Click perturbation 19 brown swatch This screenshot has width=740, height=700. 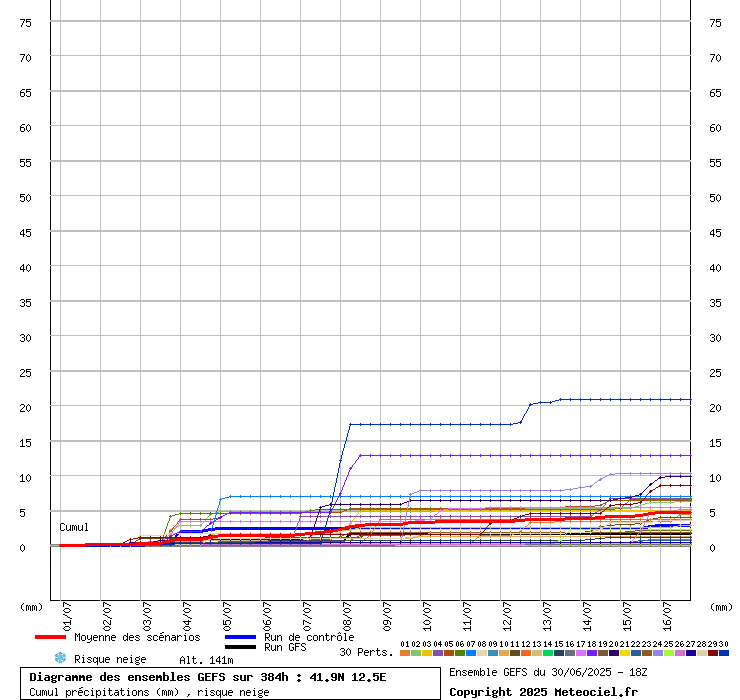(x=603, y=653)
